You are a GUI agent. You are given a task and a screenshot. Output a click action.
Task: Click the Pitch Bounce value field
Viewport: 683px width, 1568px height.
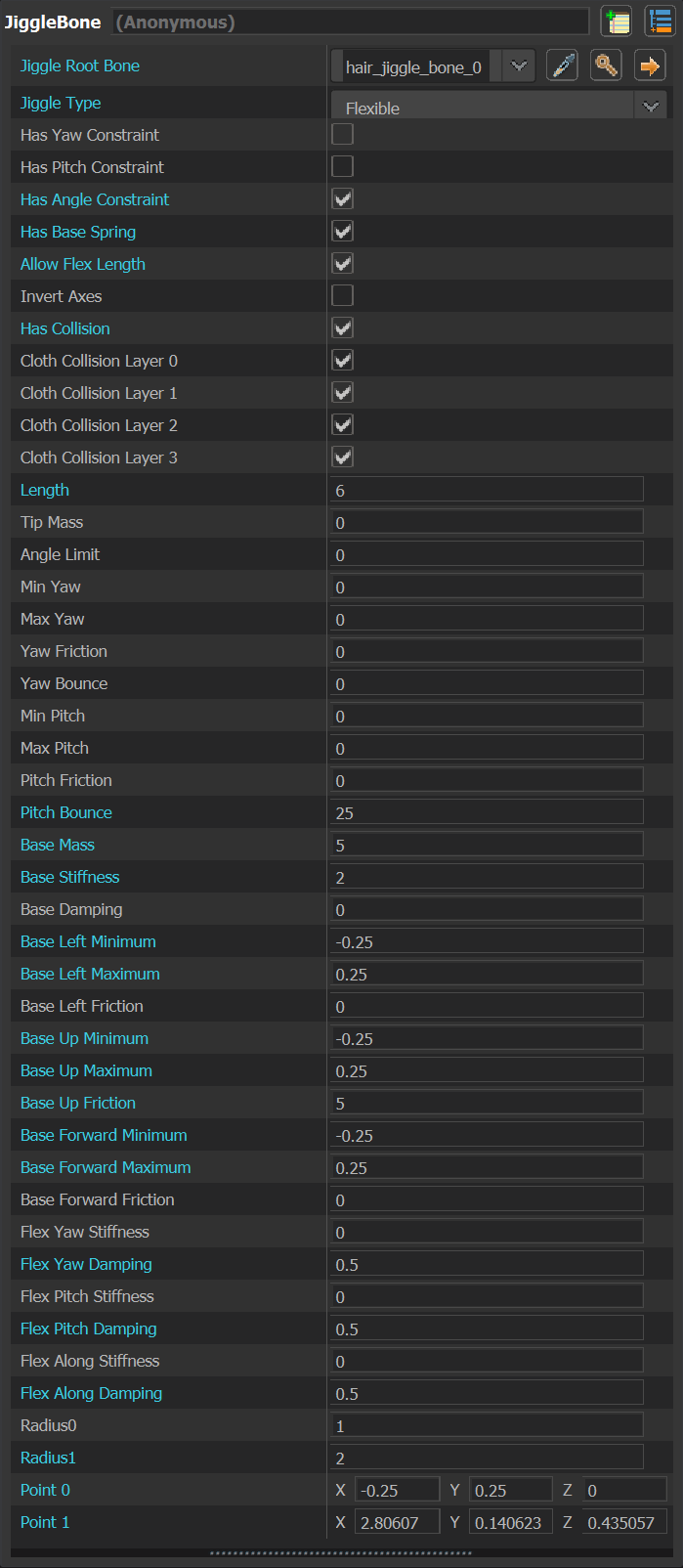(x=487, y=812)
